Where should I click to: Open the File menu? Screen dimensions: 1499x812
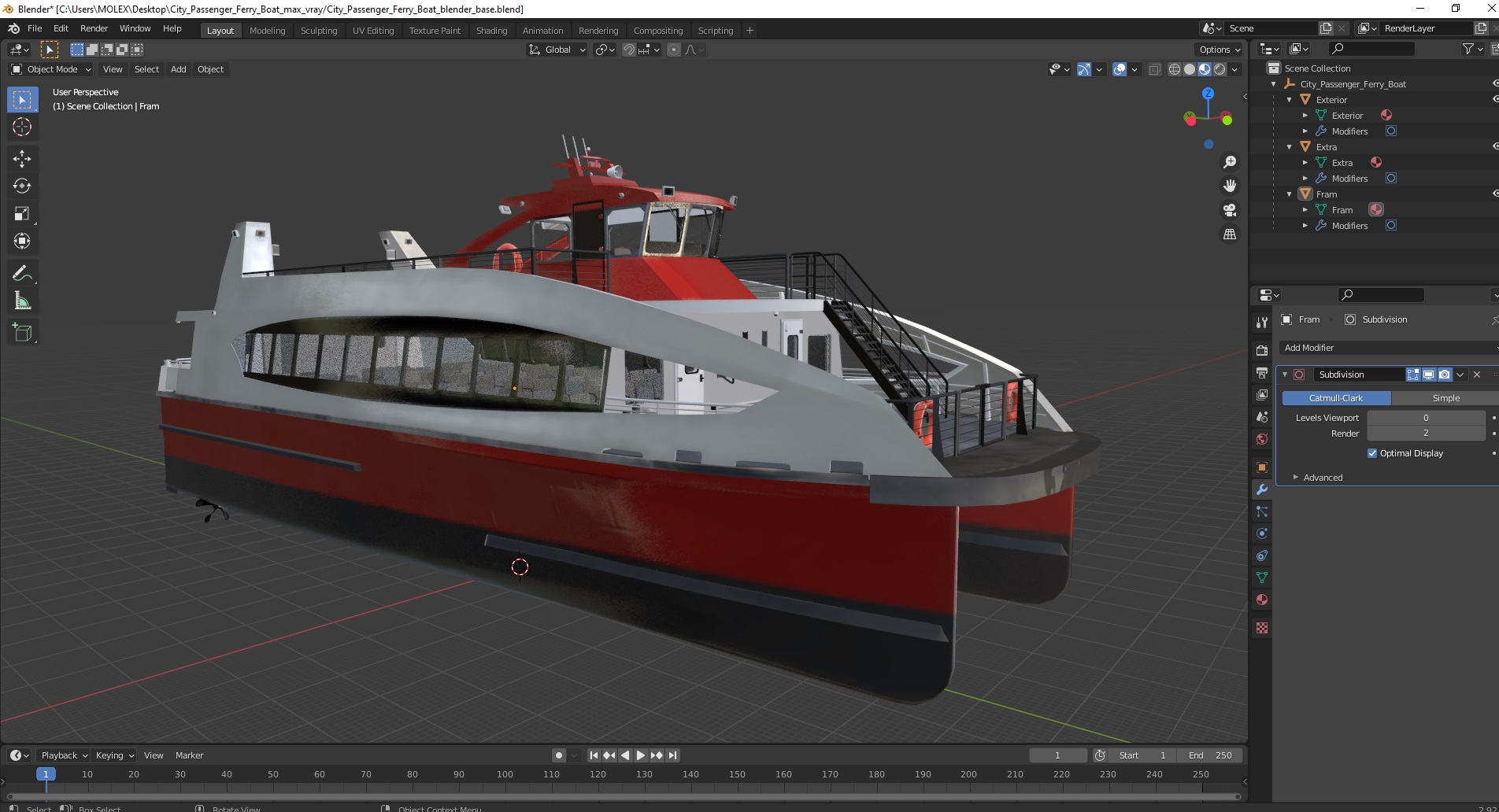pyautogui.click(x=35, y=28)
